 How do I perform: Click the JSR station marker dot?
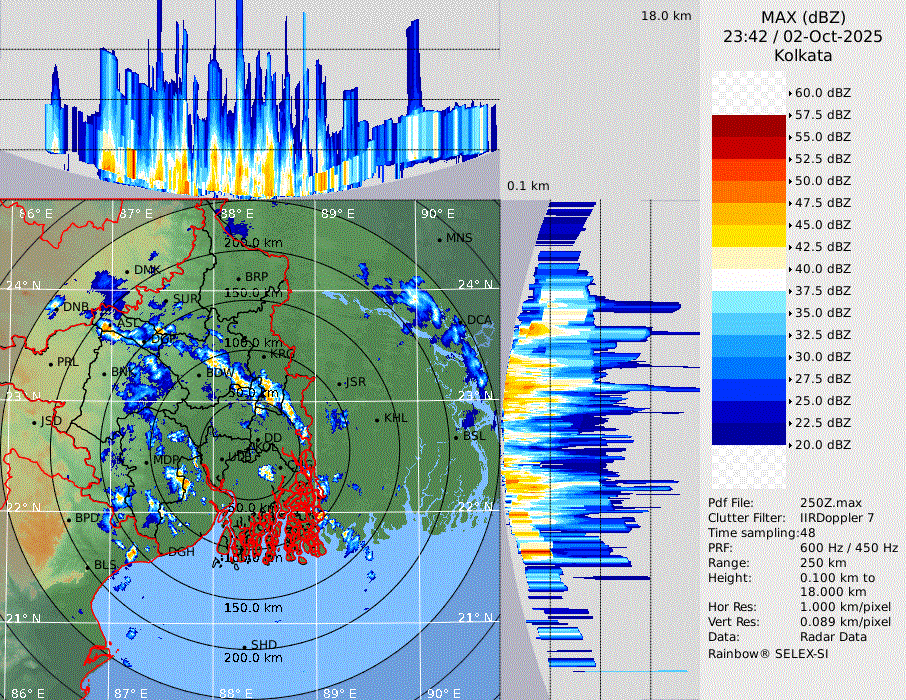click(339, 383)
